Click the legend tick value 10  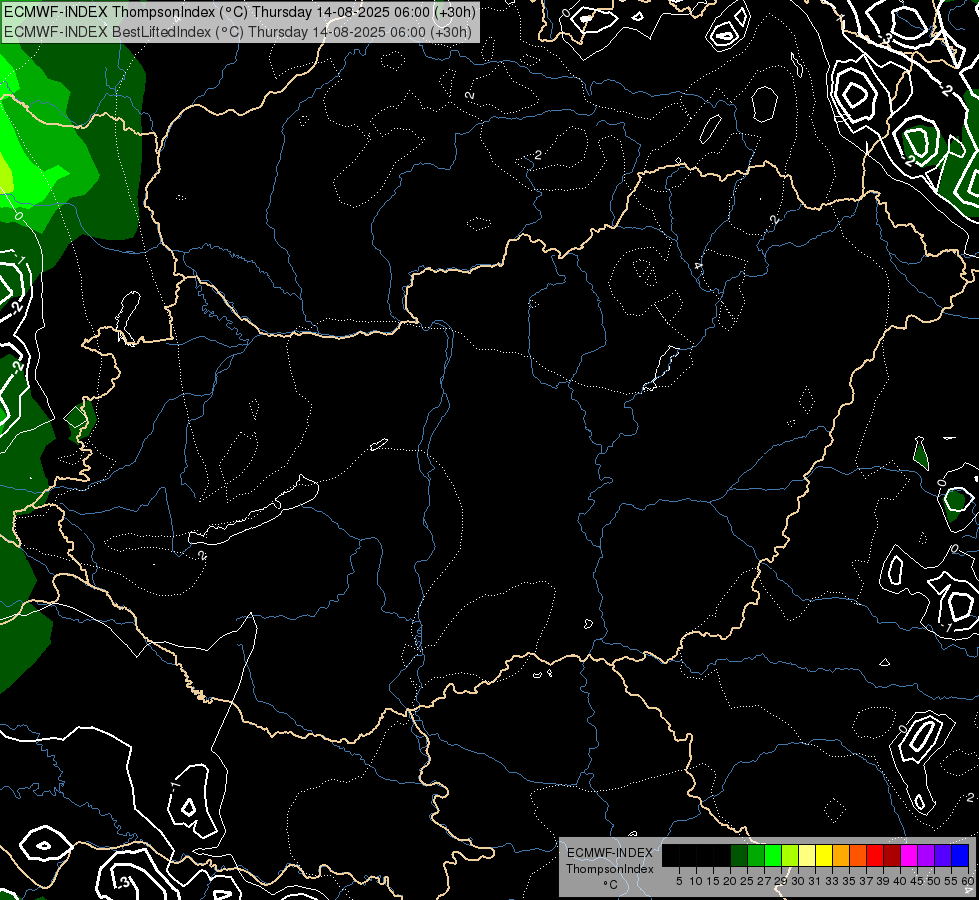(696, 881)
